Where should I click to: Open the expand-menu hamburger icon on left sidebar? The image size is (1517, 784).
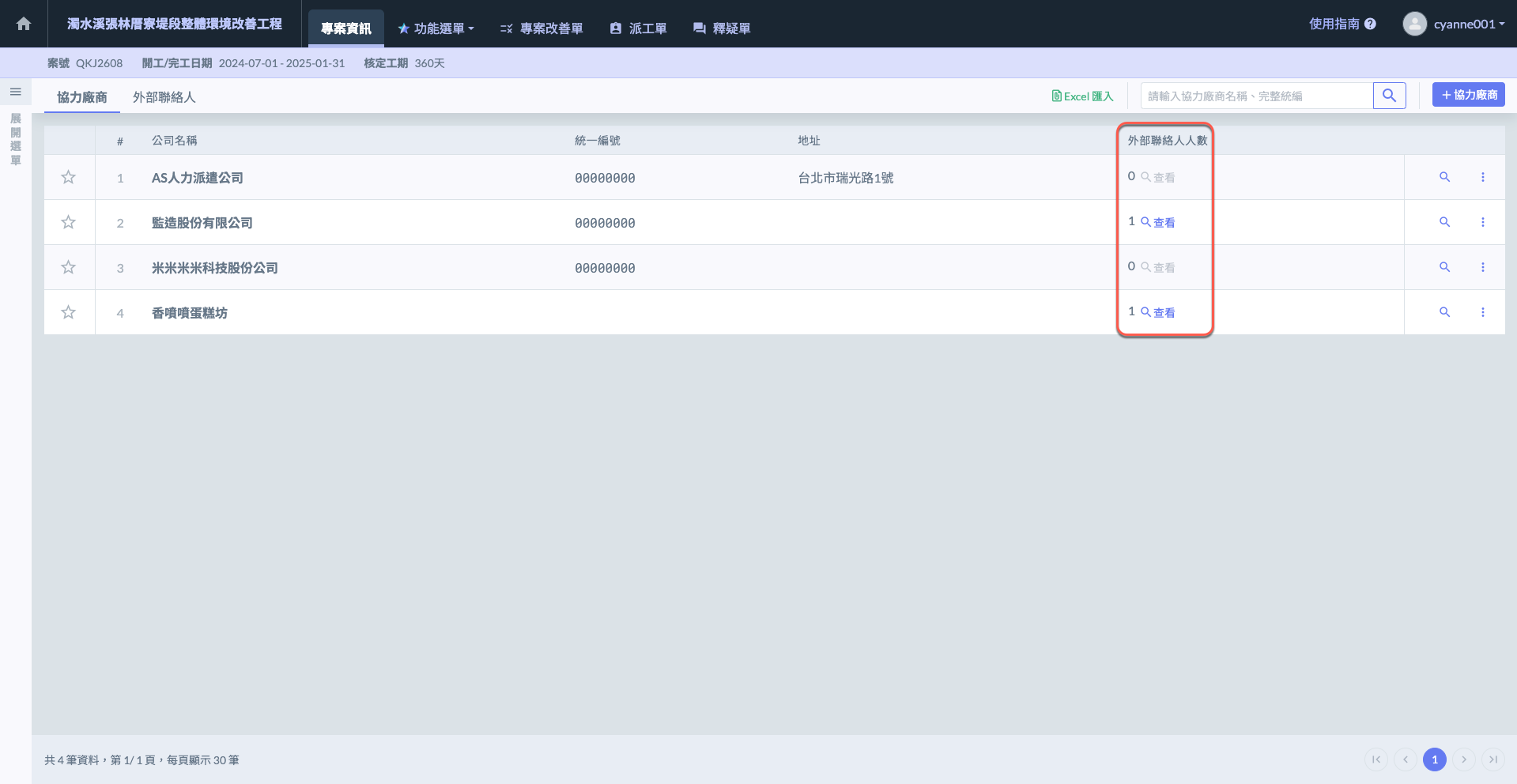click(x=15, y=92)
